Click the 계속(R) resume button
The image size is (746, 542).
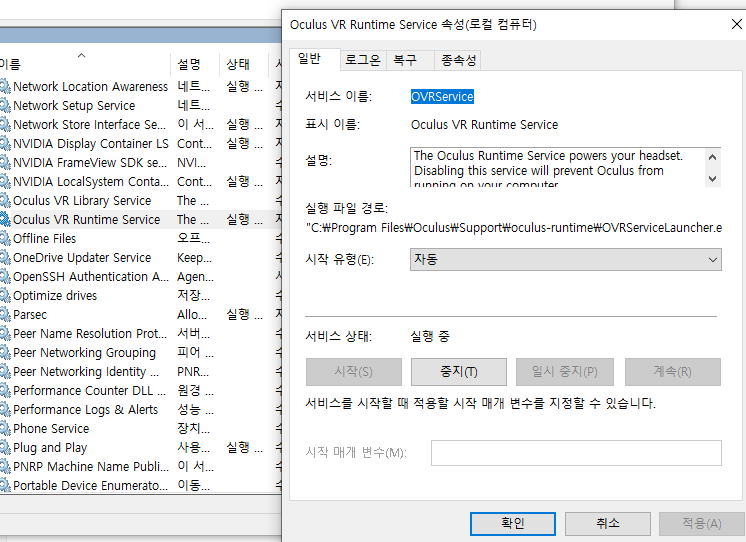click(x=673, y=372)
